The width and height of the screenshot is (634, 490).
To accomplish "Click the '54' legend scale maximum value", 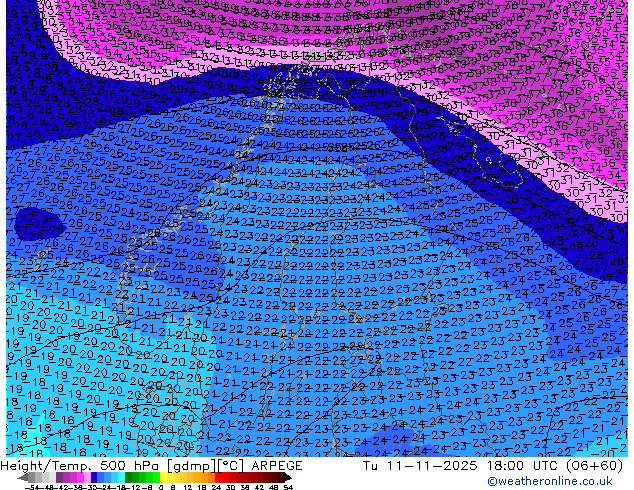I will pyautogui.click(x=287, y=487).
